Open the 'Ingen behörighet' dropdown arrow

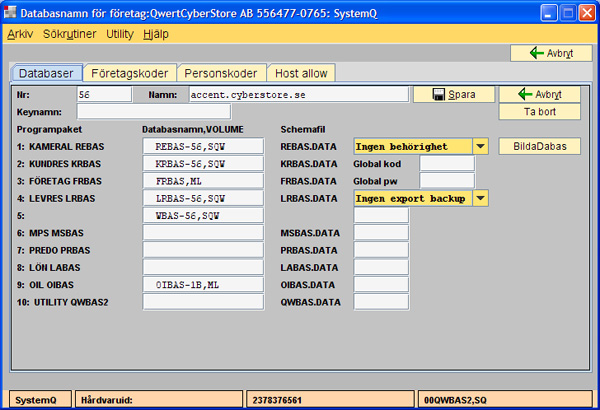[481, 146]
